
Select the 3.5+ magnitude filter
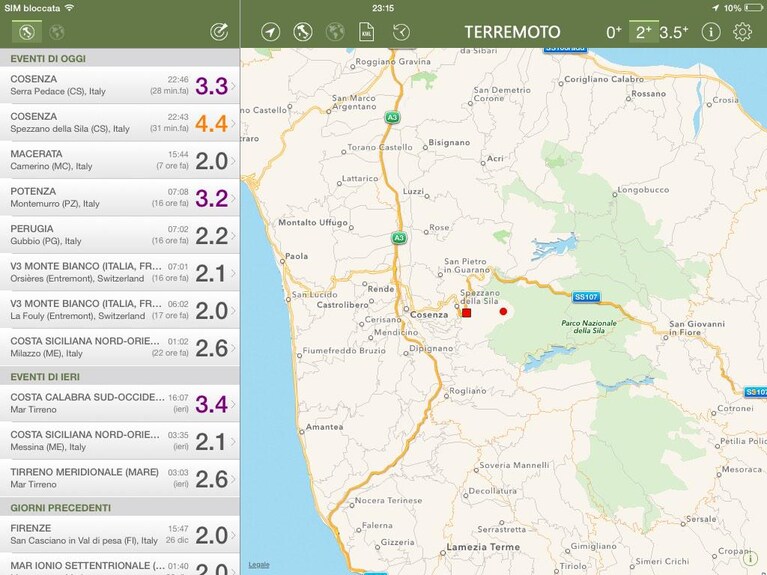tap(674, 32)
